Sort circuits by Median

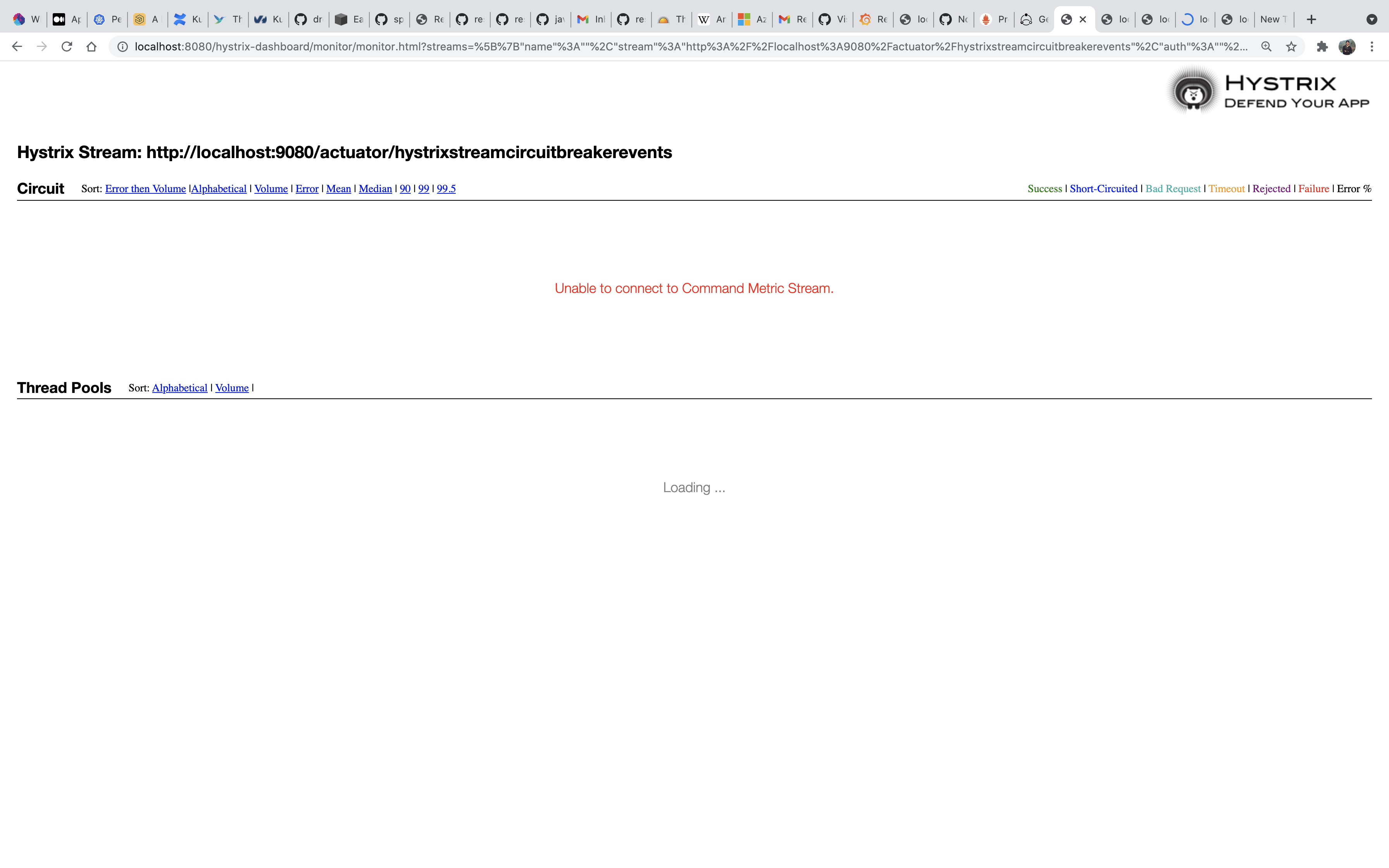coord(375,189)
